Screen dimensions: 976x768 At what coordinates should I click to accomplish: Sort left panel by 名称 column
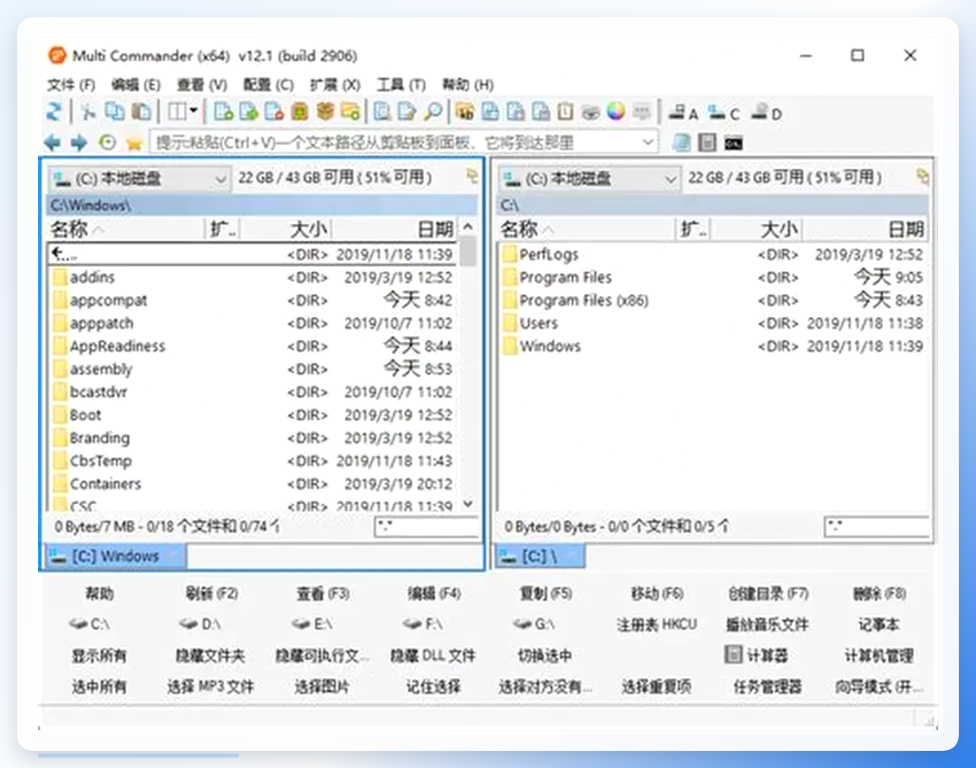click(x=126, y=230)
